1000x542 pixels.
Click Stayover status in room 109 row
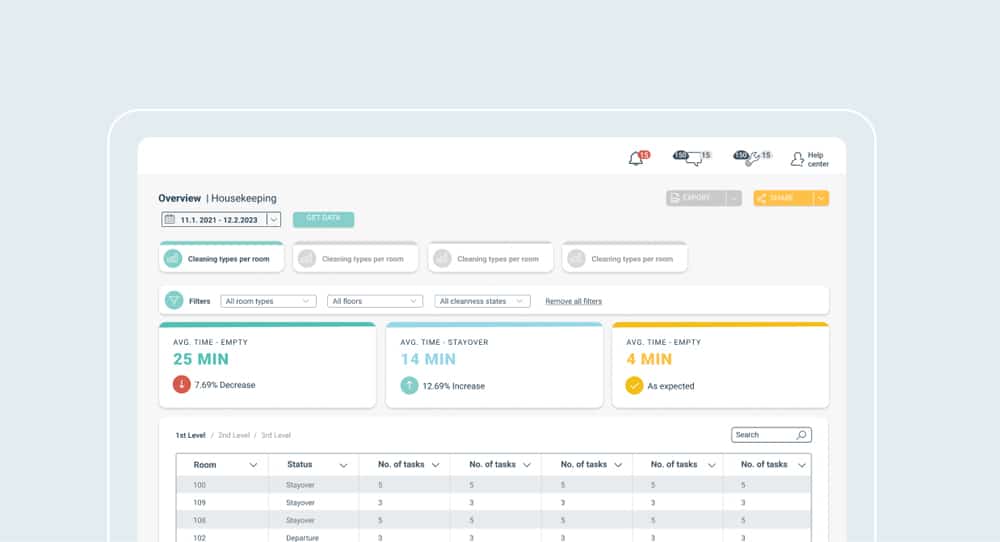click(300, 503)
